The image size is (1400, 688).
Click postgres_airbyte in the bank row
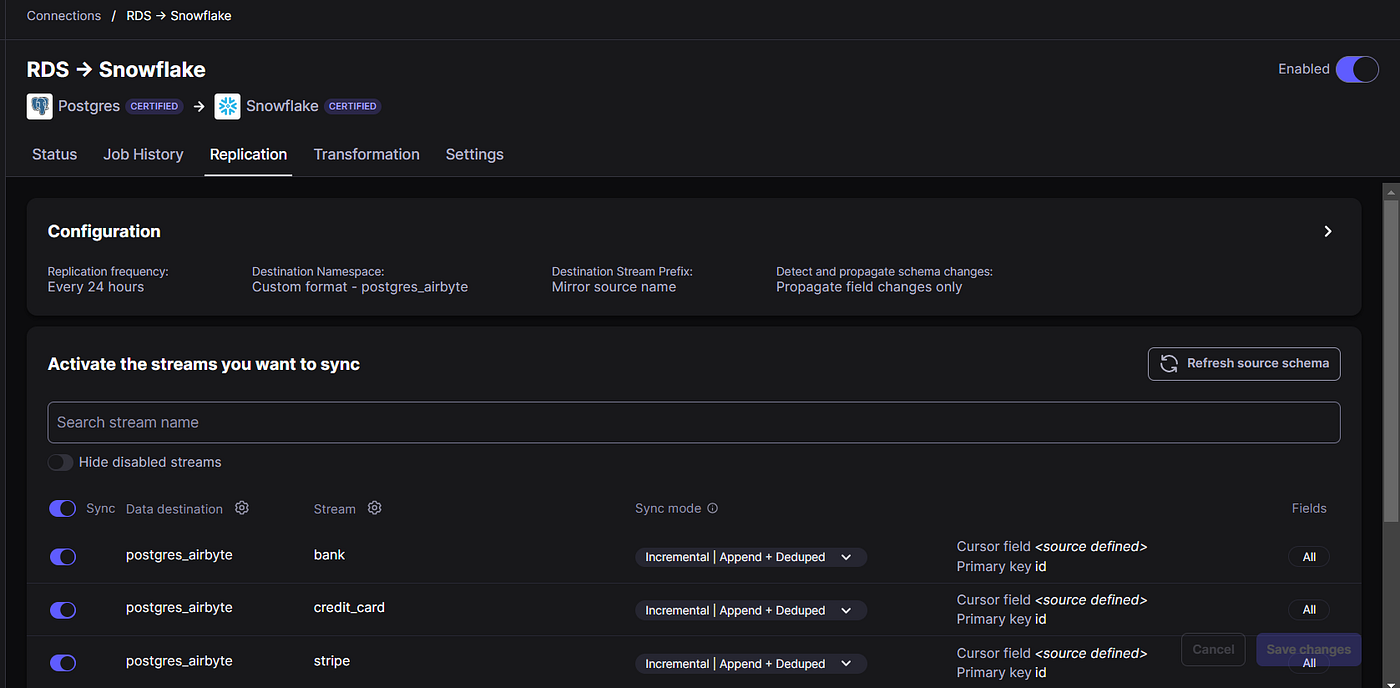tap(179, 554)
